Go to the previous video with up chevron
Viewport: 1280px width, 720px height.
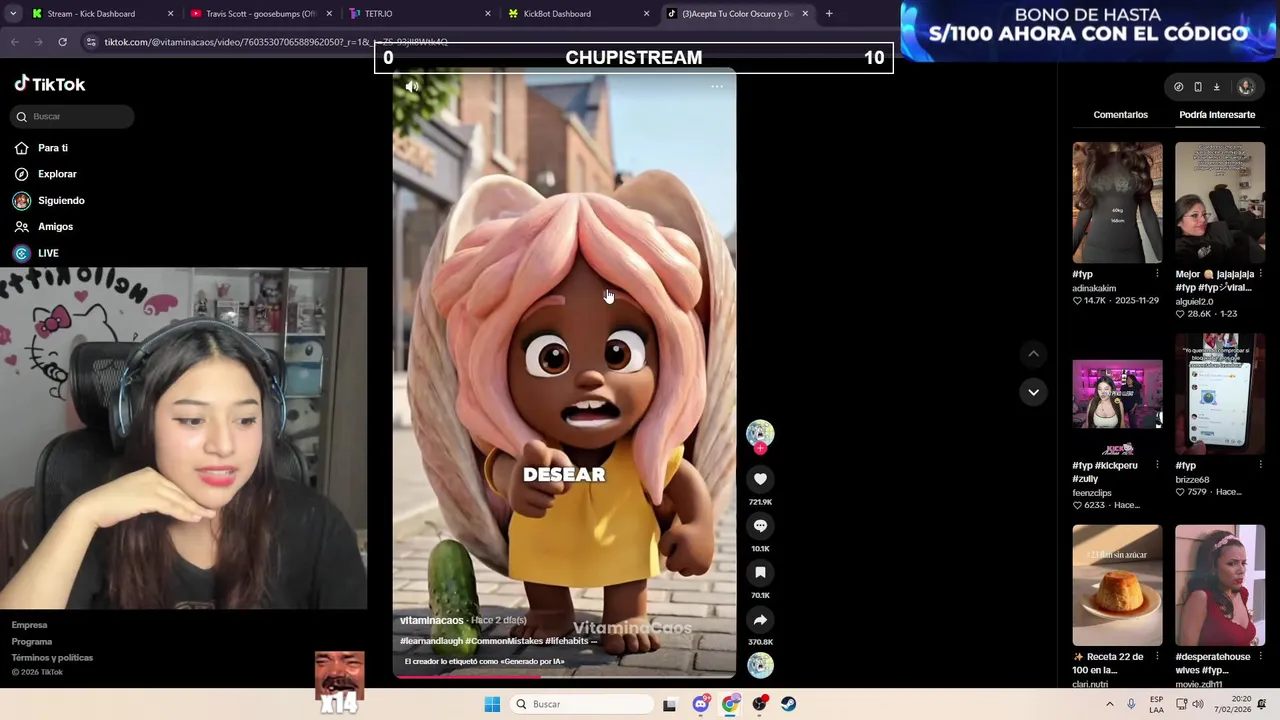[1033, 354]
